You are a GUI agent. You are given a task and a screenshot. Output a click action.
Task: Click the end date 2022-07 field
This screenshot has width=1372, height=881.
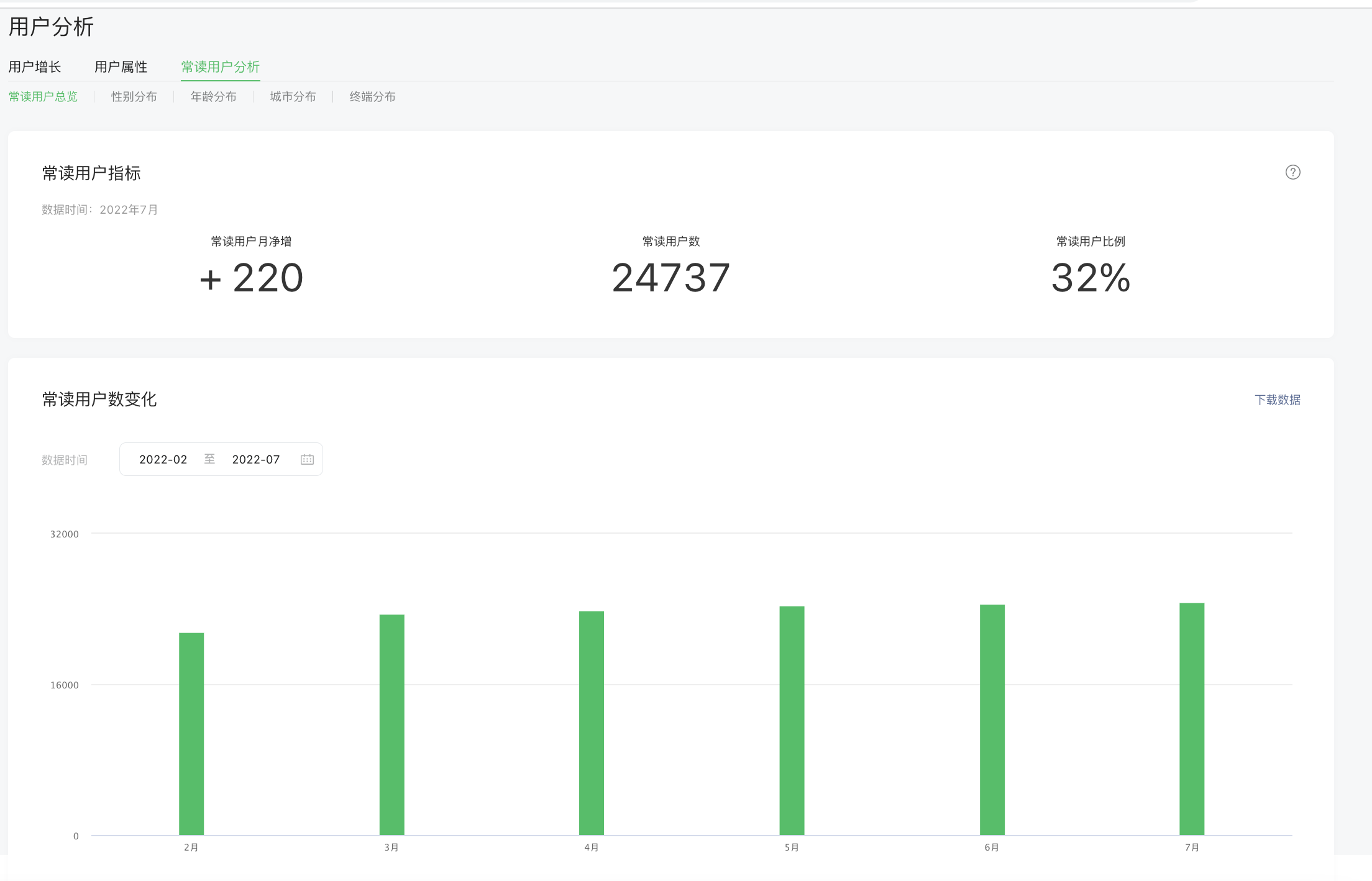point(256,459)
